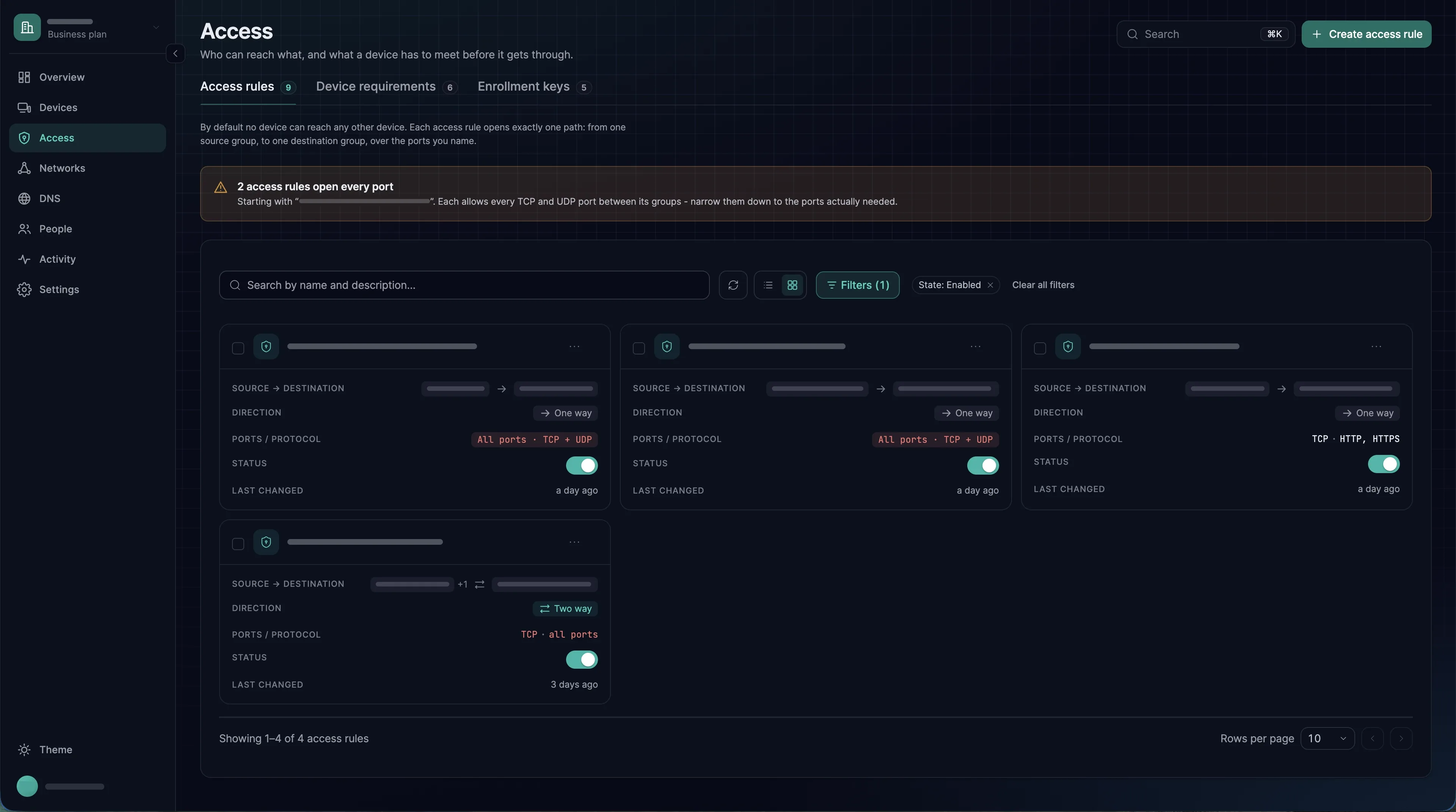Screen dimensions: 1456x812
Task: Click the TCP · all ports label
Action: click(x=559, y=635)
